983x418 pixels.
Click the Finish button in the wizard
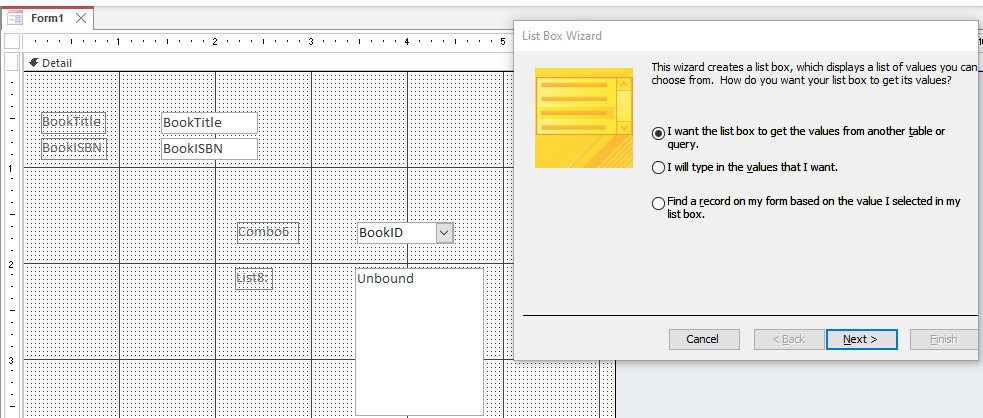coord(943,339)
